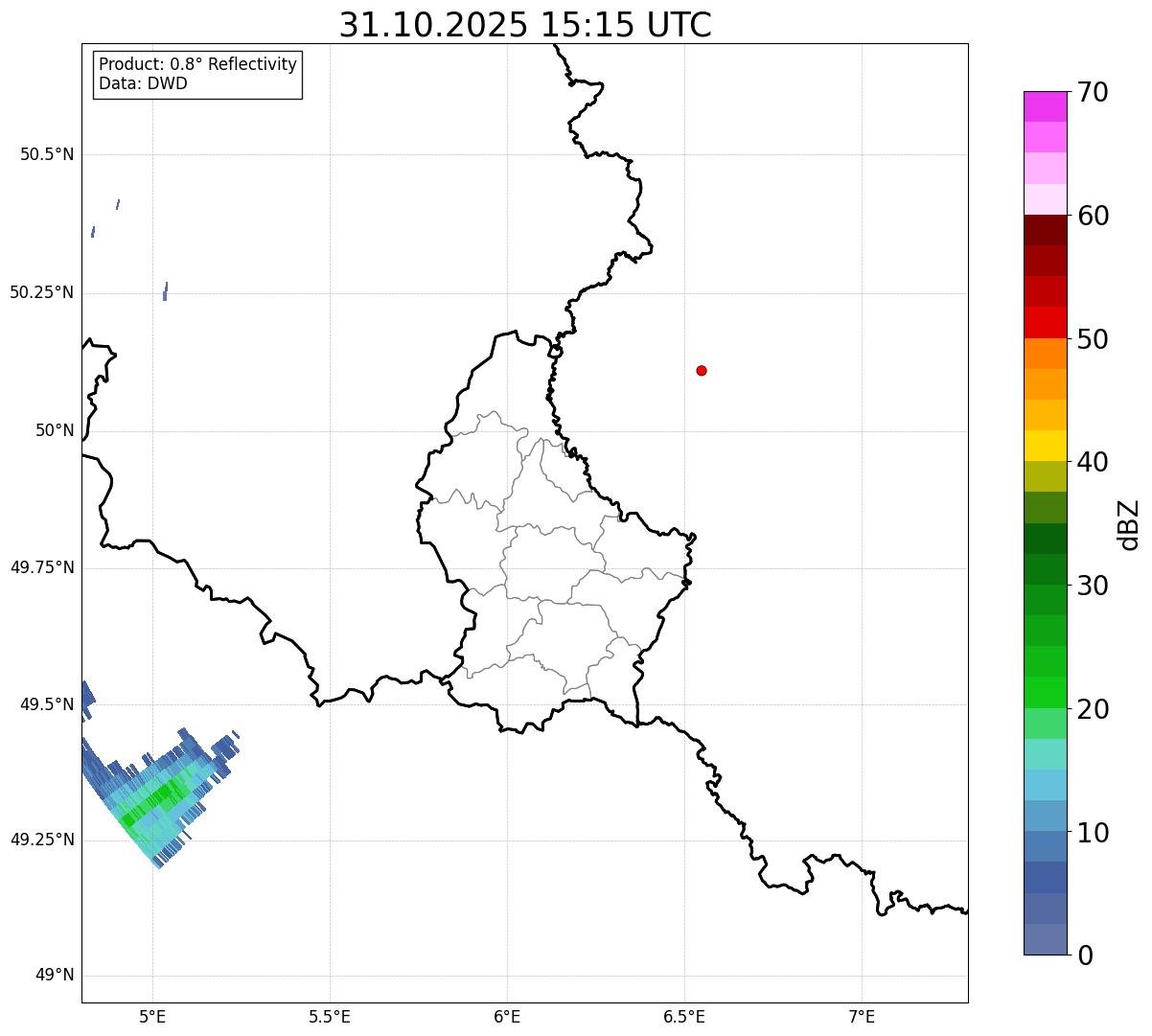Pick the dark maroon colorbar swatch below 60
This screenshot has height=1036, width=1152.
point(1045,230)
